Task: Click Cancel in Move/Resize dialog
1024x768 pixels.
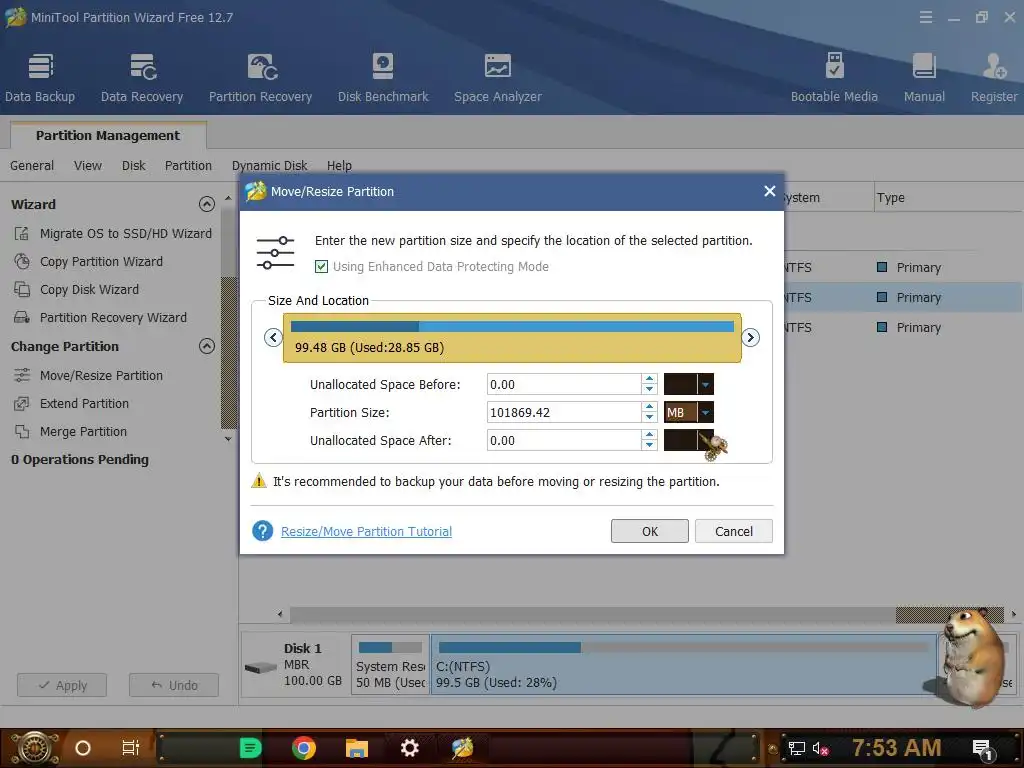Action: (x=733, y=531)
